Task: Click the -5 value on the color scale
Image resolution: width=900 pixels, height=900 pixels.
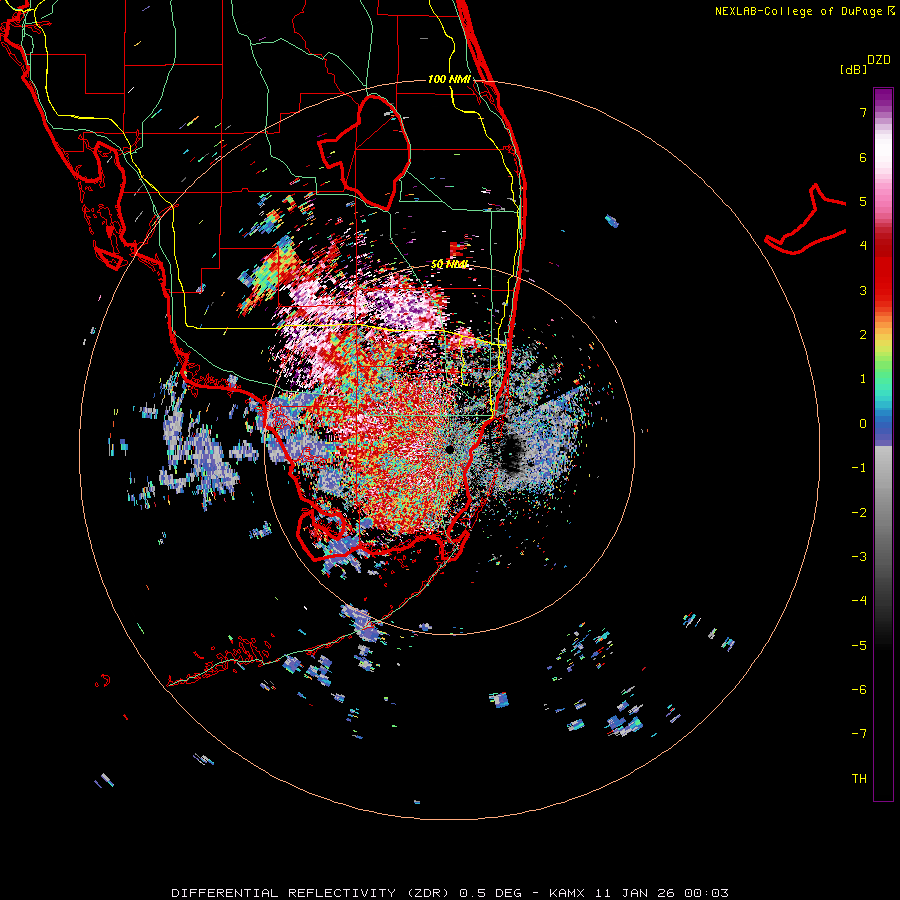Action: (x=859, y=646)
